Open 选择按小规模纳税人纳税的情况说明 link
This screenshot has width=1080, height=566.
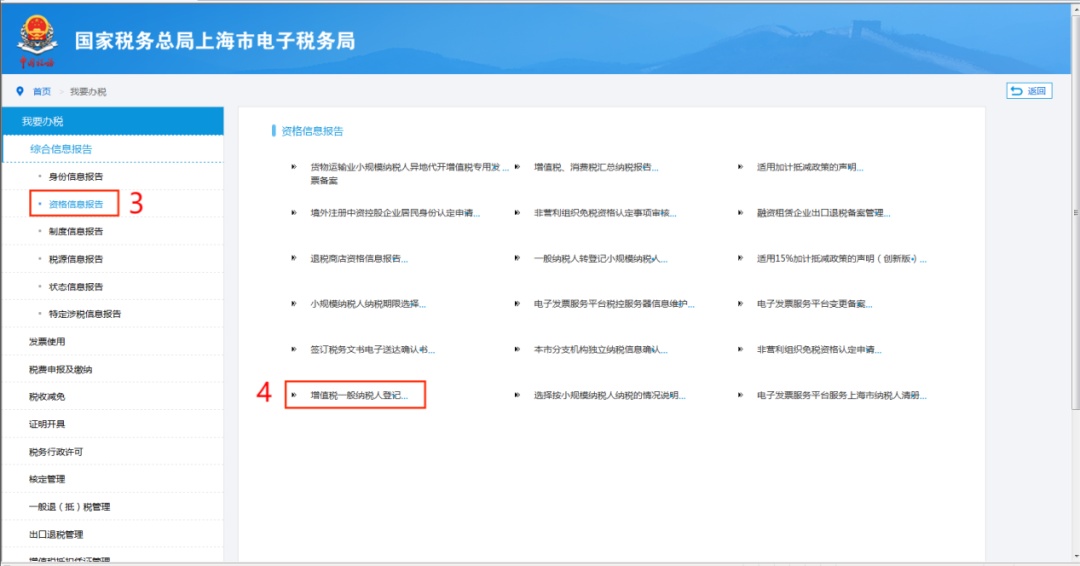pos(610,395)
